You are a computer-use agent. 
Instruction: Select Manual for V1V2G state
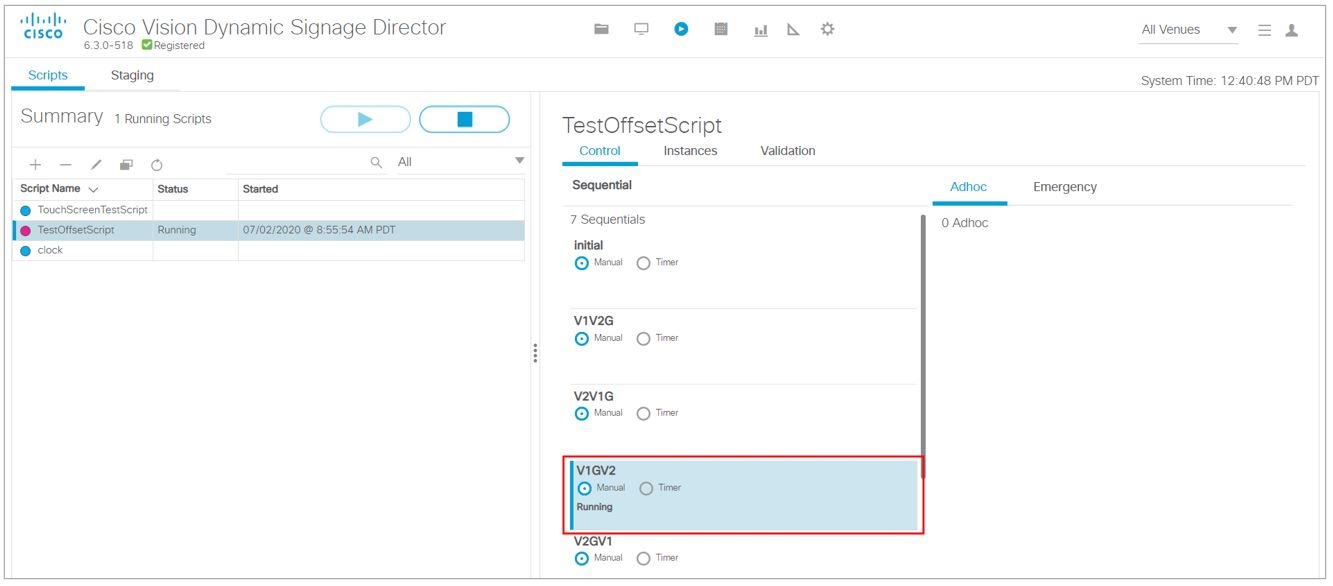click(x=582, y=338)
